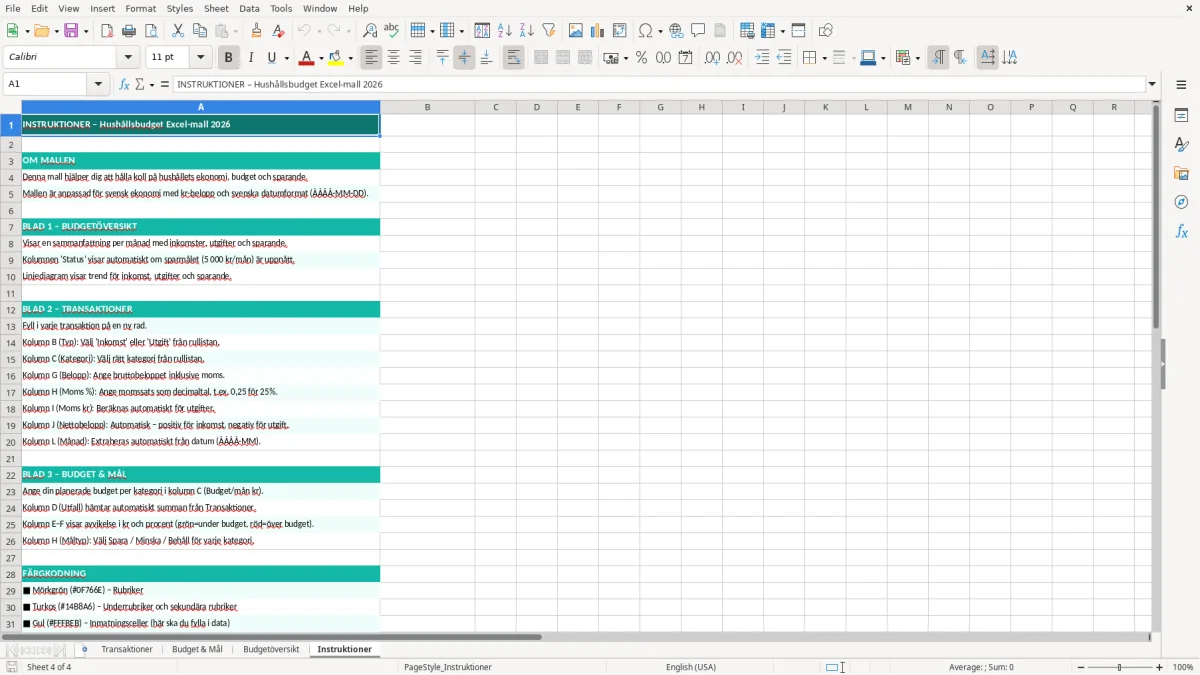Screen dimensions: 1200x675
Task: Open Find & Replace
Action: tap(370, 31)
